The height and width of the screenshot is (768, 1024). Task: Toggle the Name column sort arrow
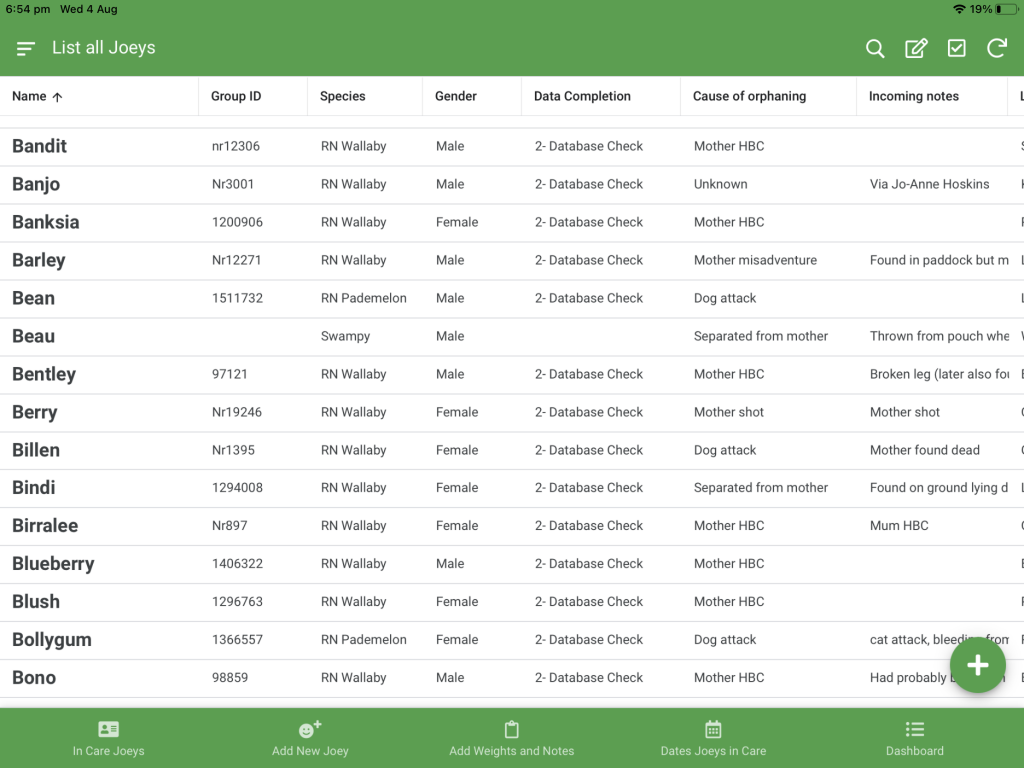pyautogui.click(x=57, y=97)
